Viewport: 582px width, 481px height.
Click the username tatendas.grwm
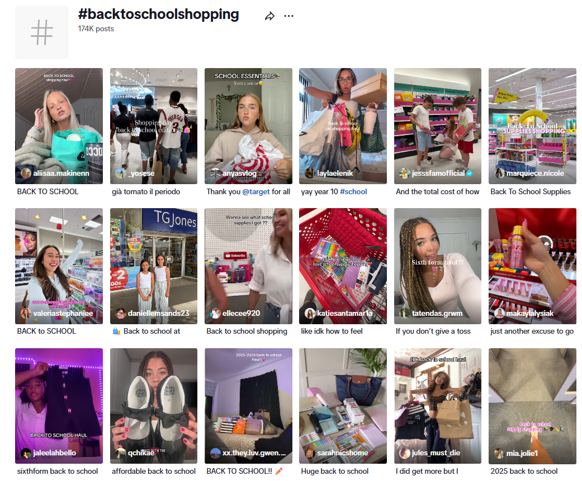[437, 313]
